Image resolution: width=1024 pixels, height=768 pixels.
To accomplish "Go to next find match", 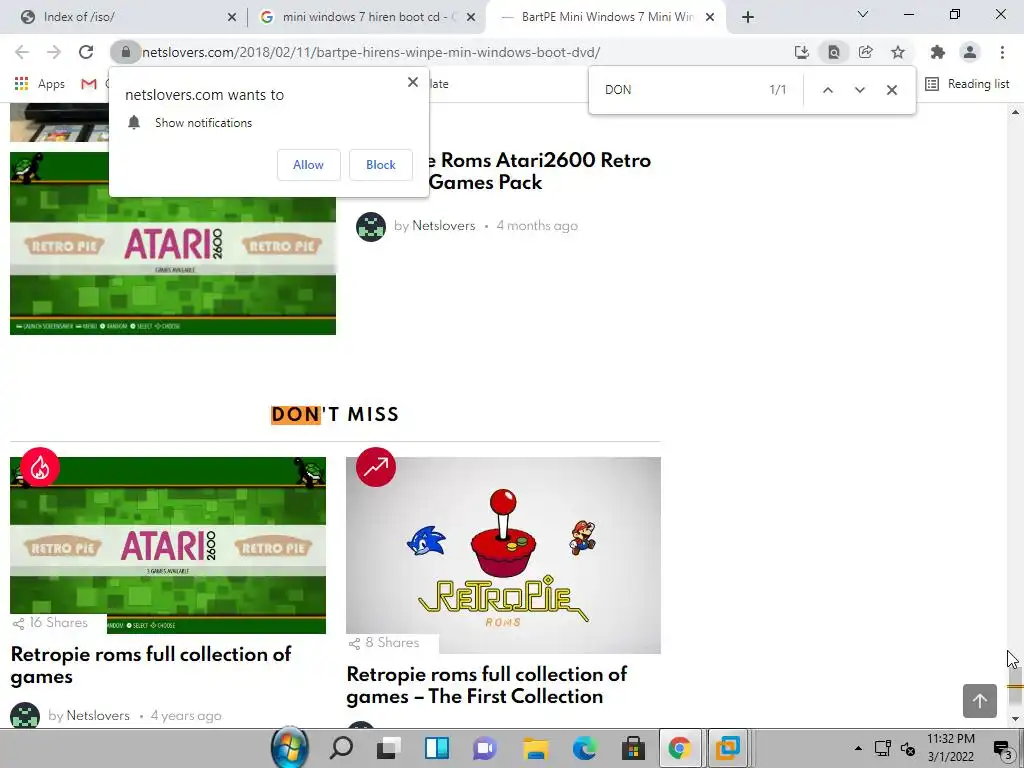I will [859, 90].
